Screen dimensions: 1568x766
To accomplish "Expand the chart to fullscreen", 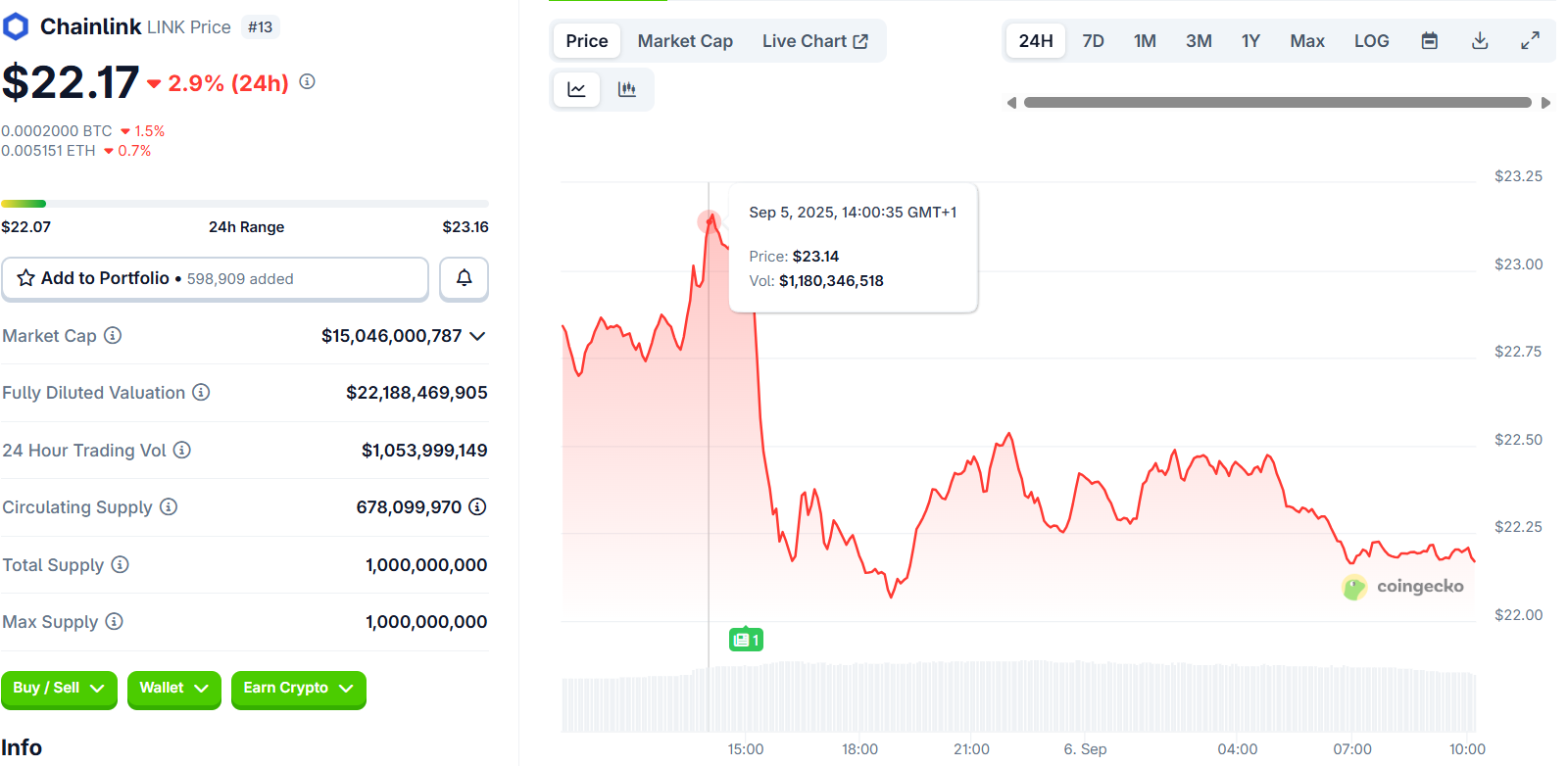I will (x=1530, y=41).
